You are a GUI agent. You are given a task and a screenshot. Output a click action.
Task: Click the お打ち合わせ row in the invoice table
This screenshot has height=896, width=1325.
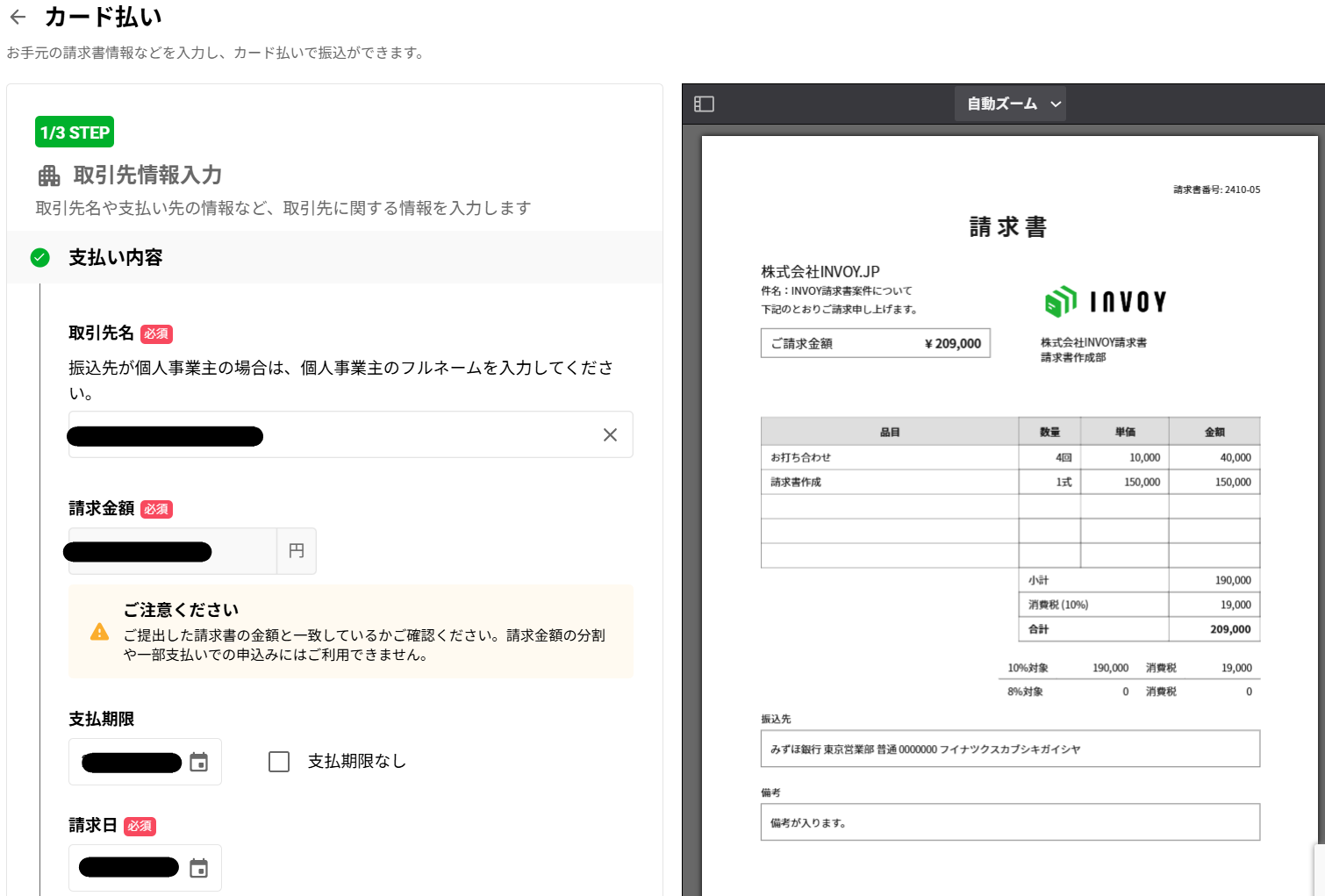point(1010,457)
